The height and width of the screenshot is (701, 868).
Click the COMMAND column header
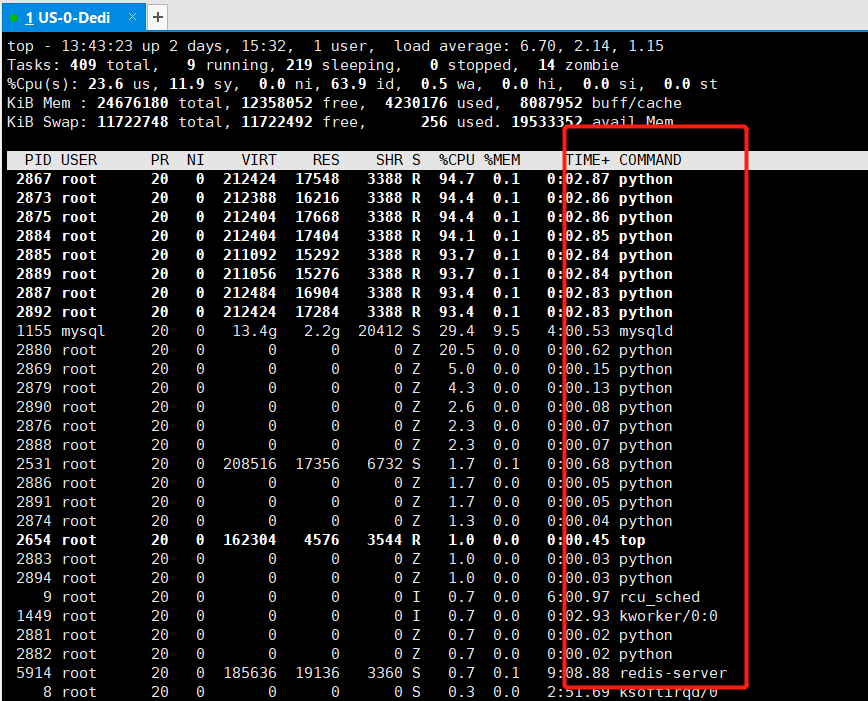(650, 160)
